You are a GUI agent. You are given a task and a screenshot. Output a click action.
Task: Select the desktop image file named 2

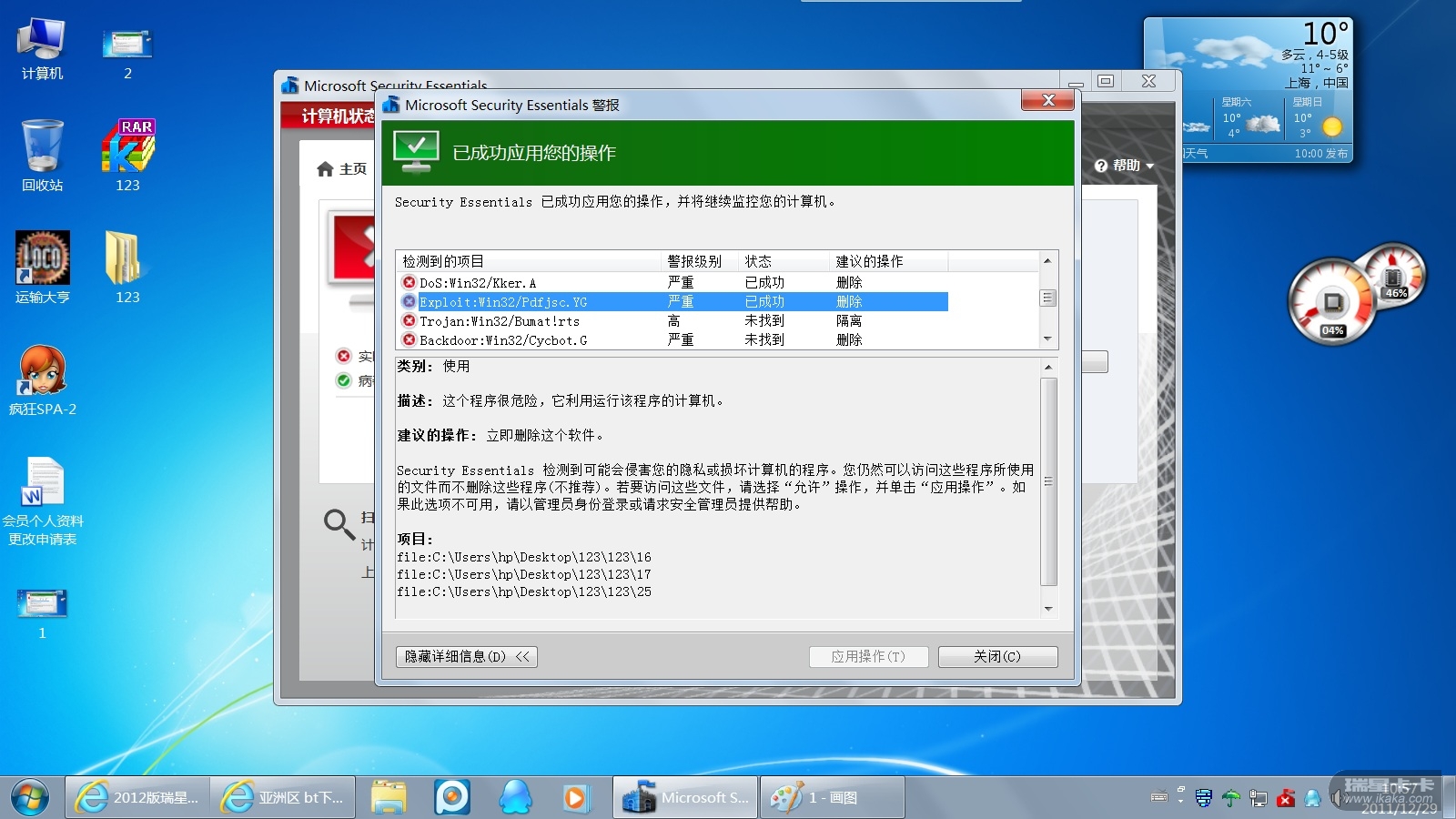coord(127,53)
